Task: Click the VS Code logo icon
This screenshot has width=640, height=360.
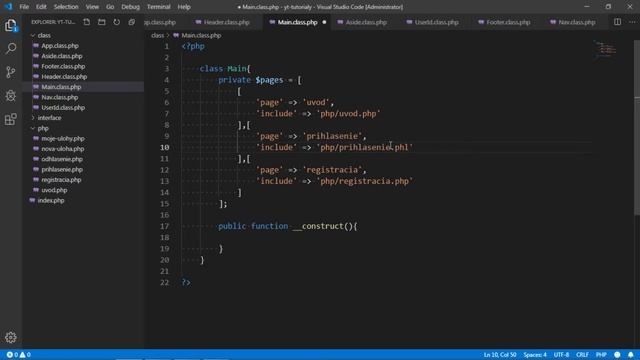Action: click(x=8, y=7)
